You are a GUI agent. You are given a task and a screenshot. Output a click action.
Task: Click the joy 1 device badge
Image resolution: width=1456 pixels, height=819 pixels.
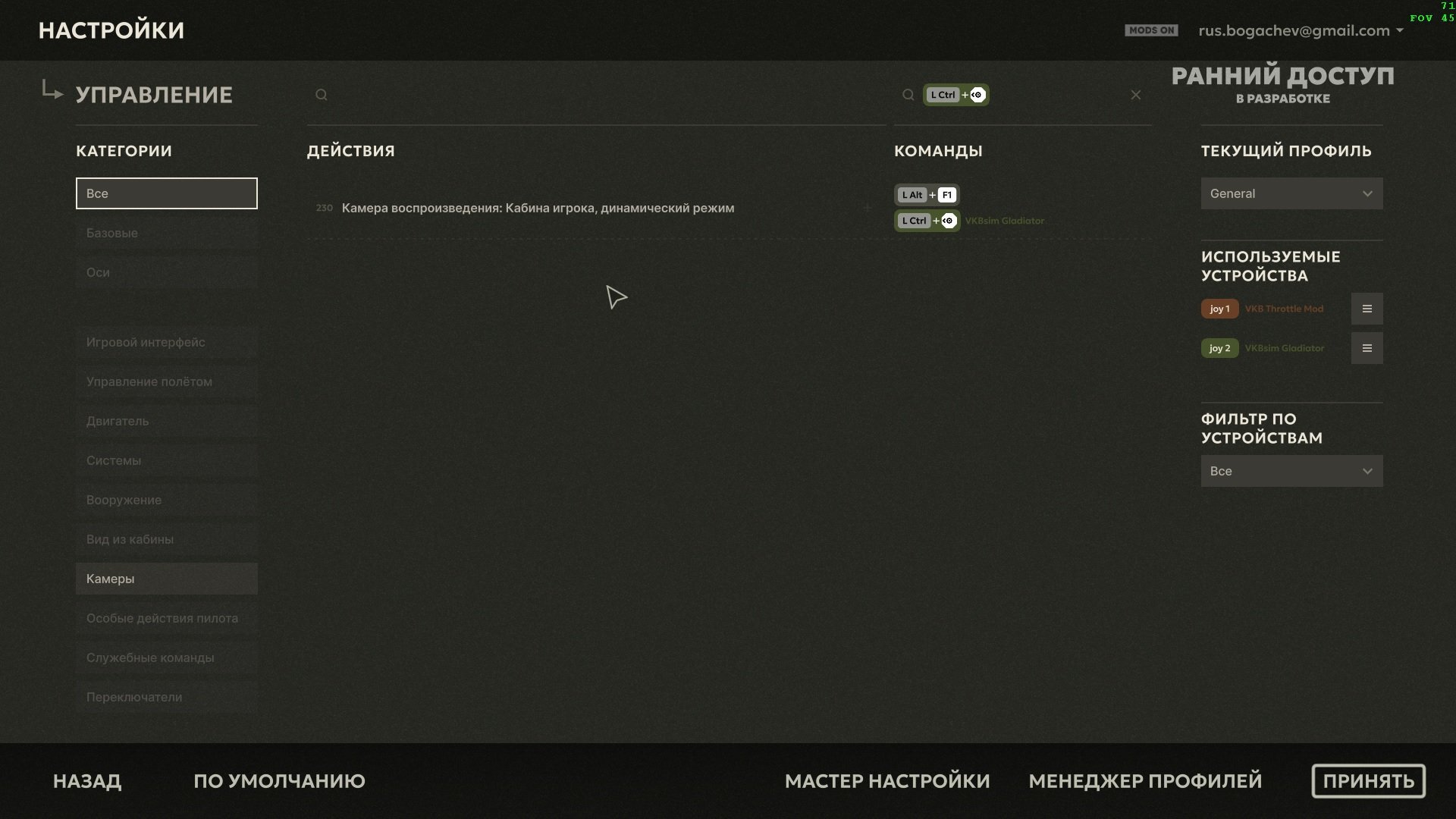coord(1219,309)
